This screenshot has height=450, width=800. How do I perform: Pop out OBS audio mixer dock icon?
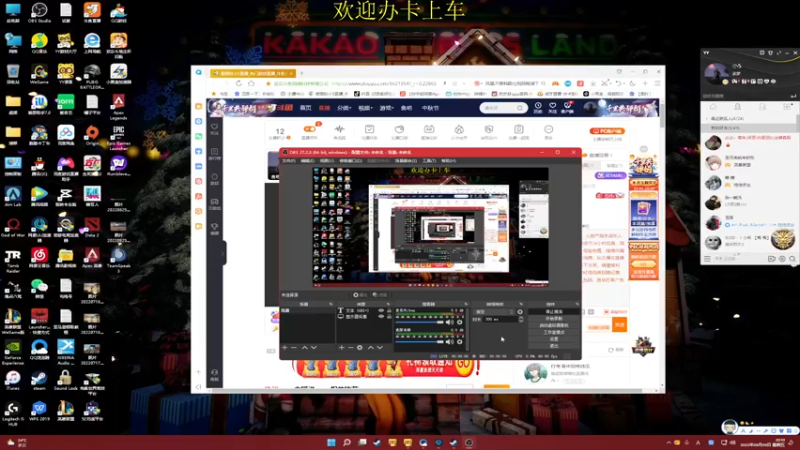pos(465,304)
